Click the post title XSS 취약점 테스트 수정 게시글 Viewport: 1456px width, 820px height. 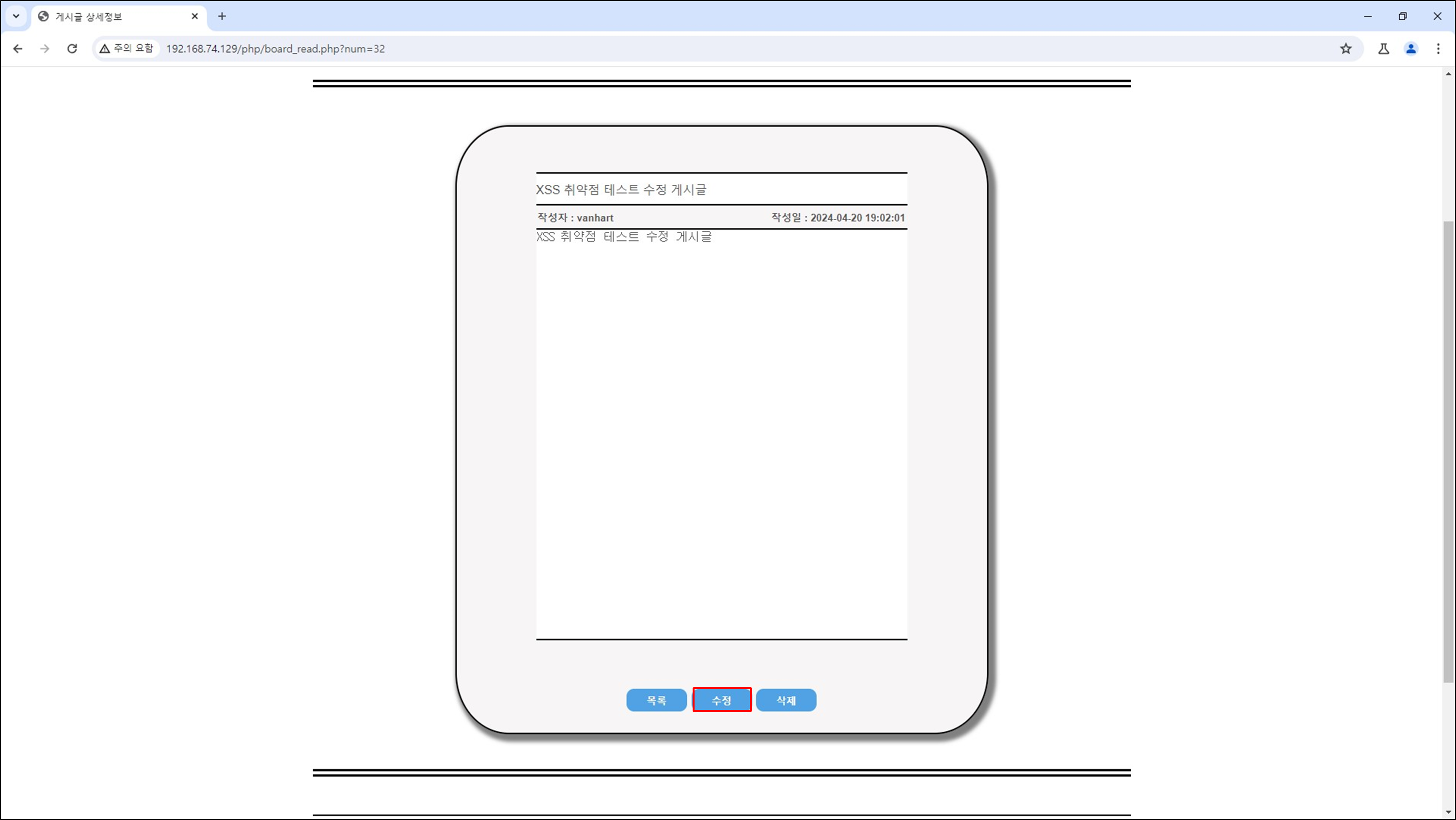pos(621,190)
